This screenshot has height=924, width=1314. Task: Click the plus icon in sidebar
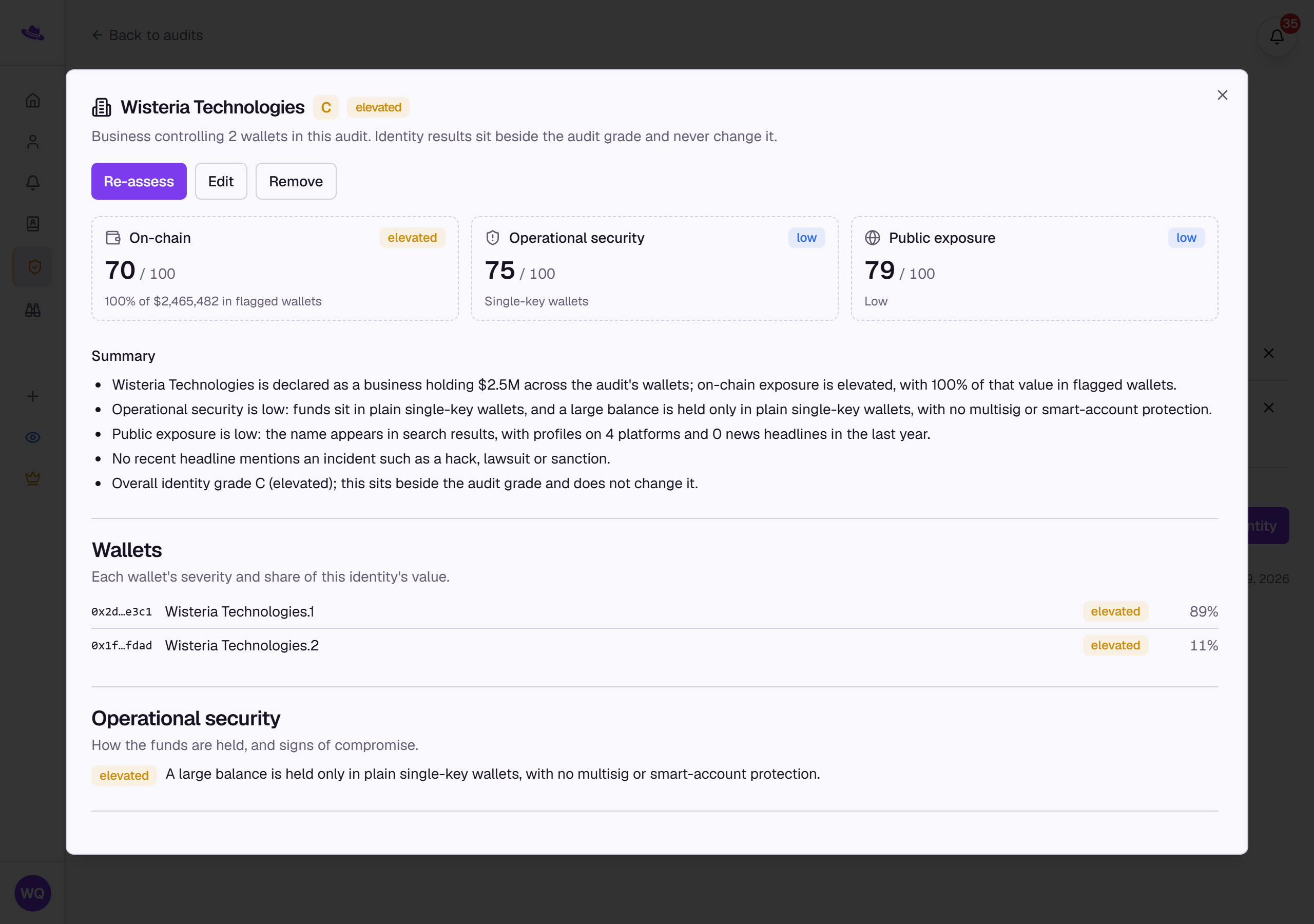pyautogui.click(x=33, y=396)
